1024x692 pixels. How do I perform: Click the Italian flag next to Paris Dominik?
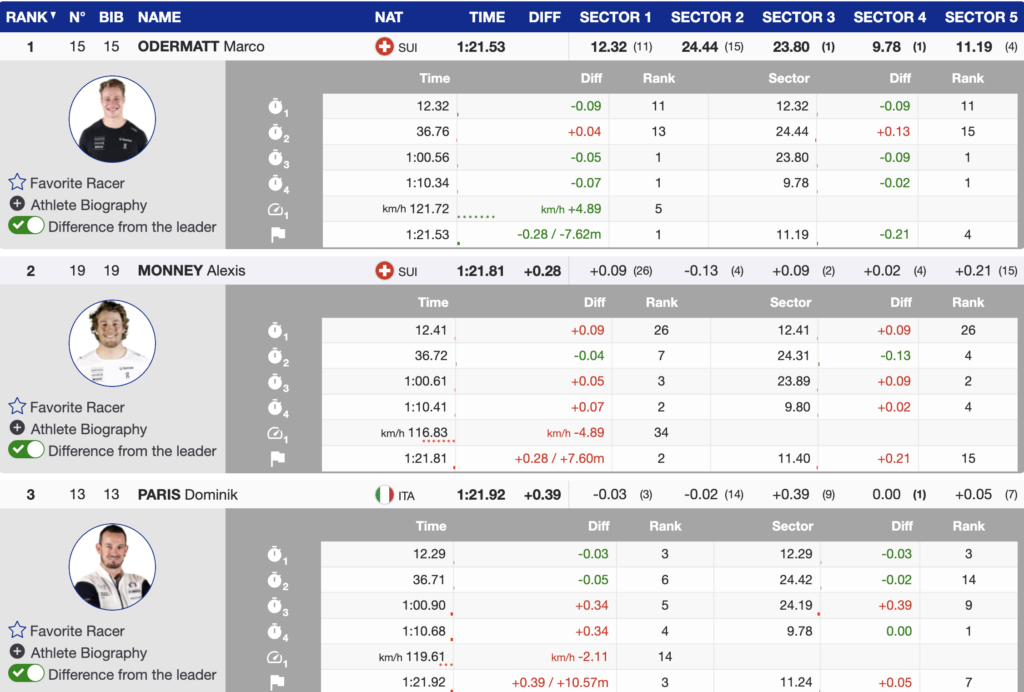(x=384, y=495)
